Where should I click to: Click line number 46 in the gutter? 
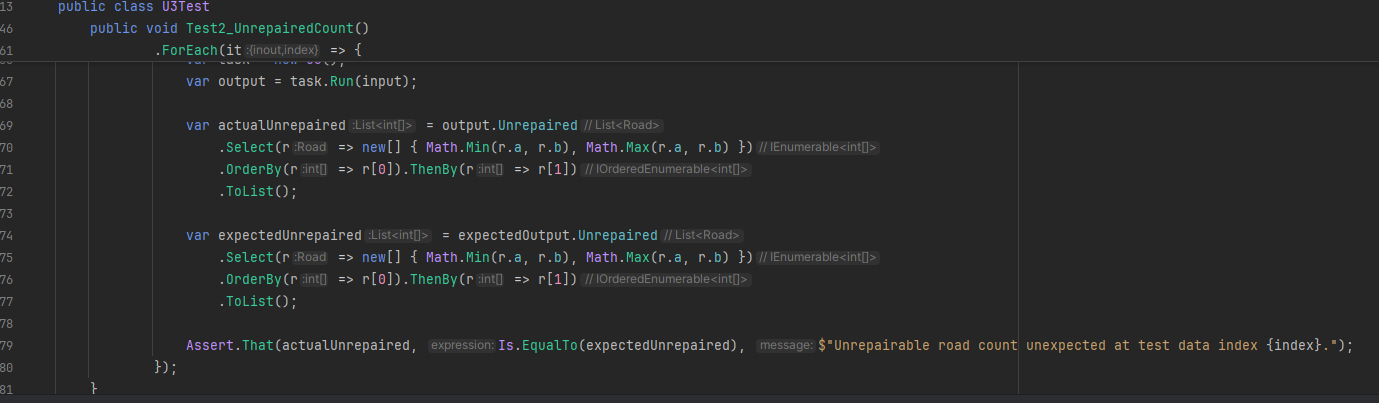coord(7,28)
